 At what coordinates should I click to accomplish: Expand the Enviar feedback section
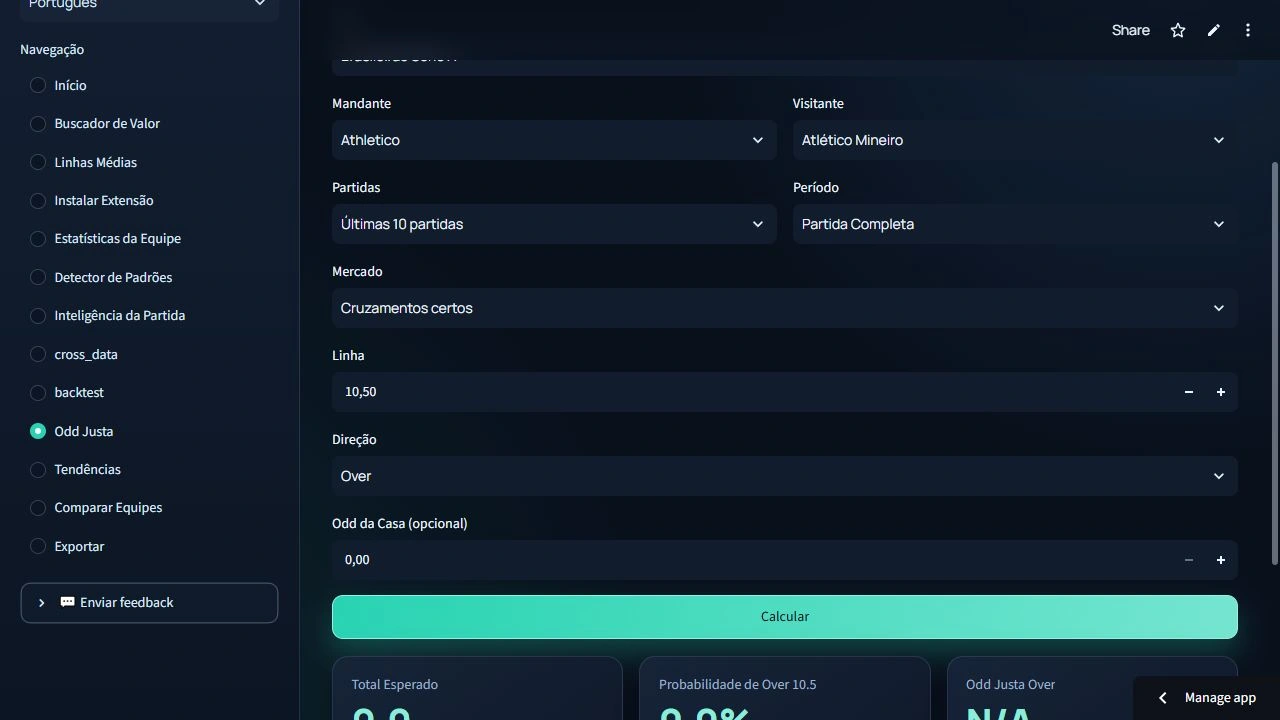(x=149, y=603)
